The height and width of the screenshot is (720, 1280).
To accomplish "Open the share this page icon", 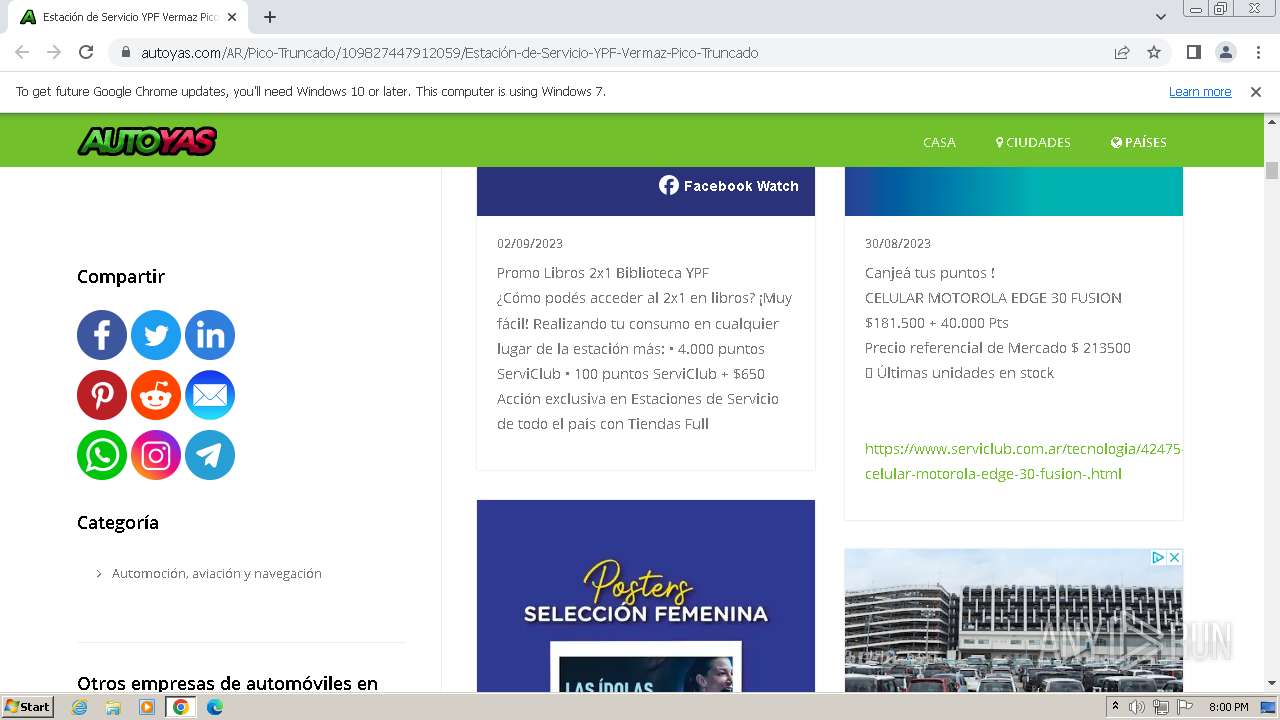I will pyautogui.click(x=1122, y=52).
